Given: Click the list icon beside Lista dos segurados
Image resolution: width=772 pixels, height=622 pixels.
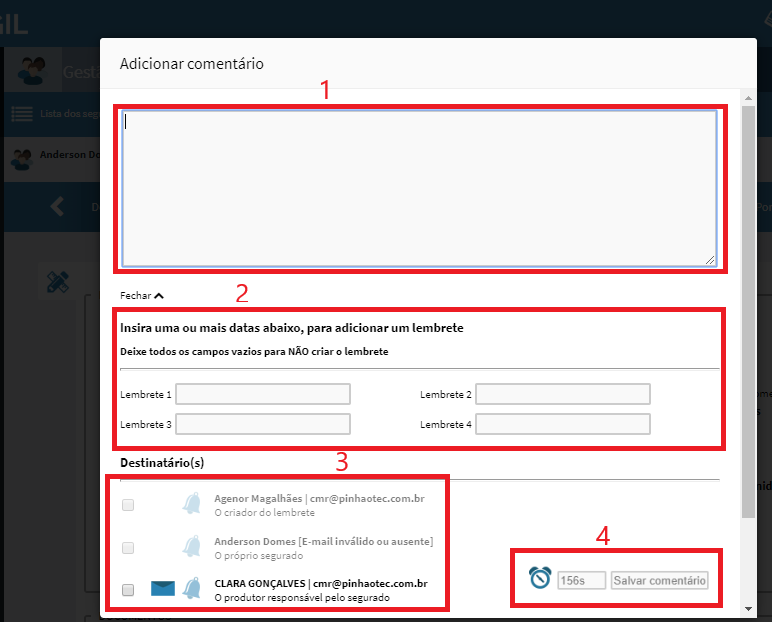Looking at the screenshot, I should pos(22,114).
